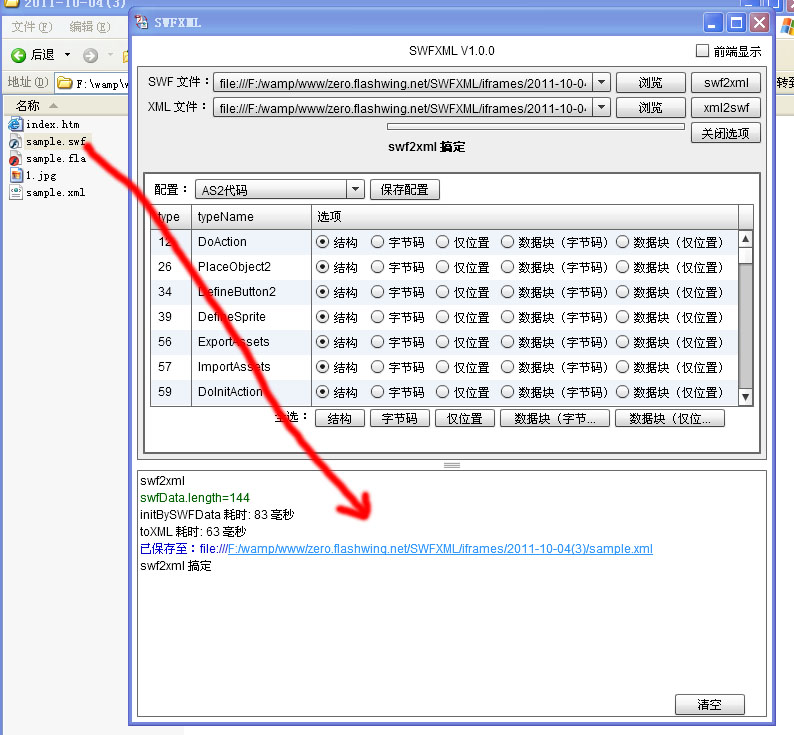Select 数据块（仅位置）radio for DoAction
794x735 pixels.
click(622, 242)
